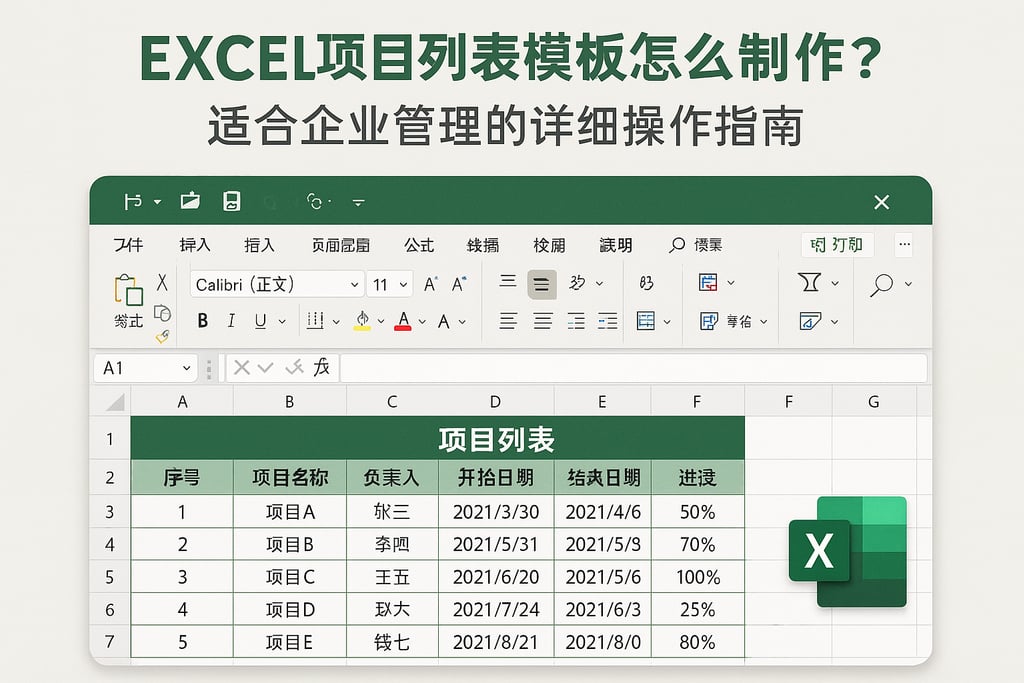Click the 共享 button in the top right

[x=836, y=244]
